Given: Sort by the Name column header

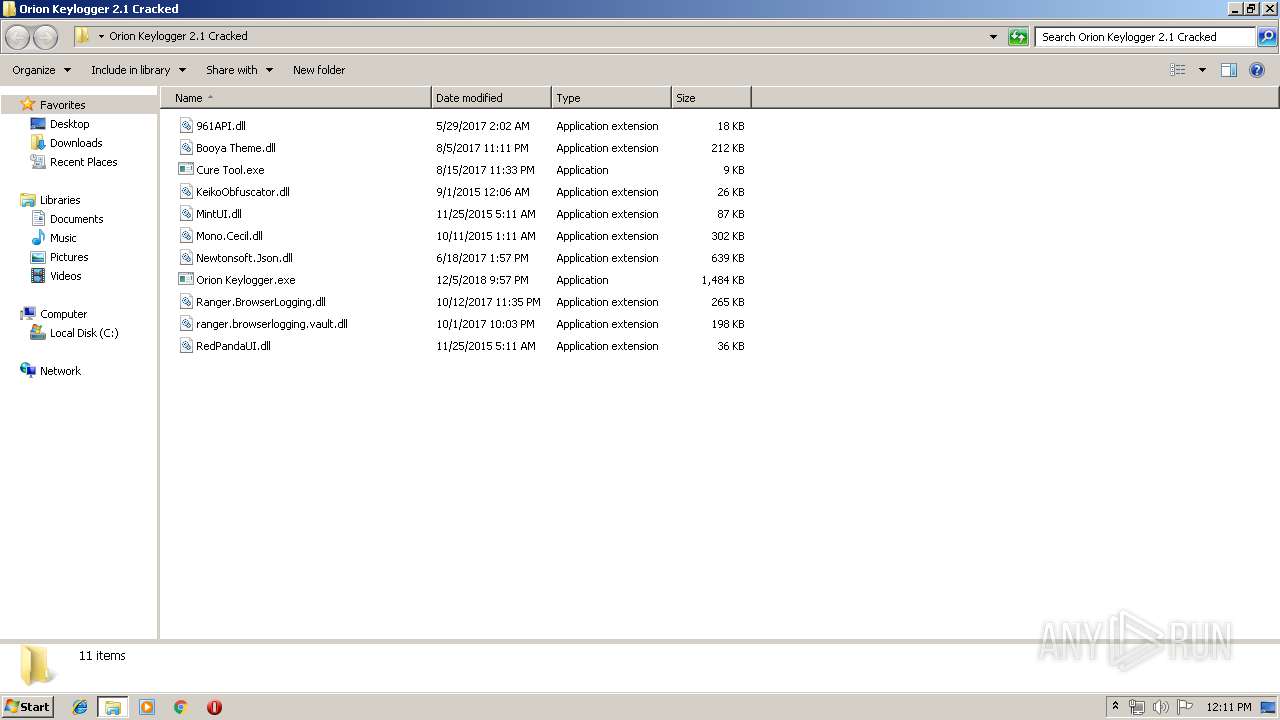Looking at the screenshot, I should point(296,98).
